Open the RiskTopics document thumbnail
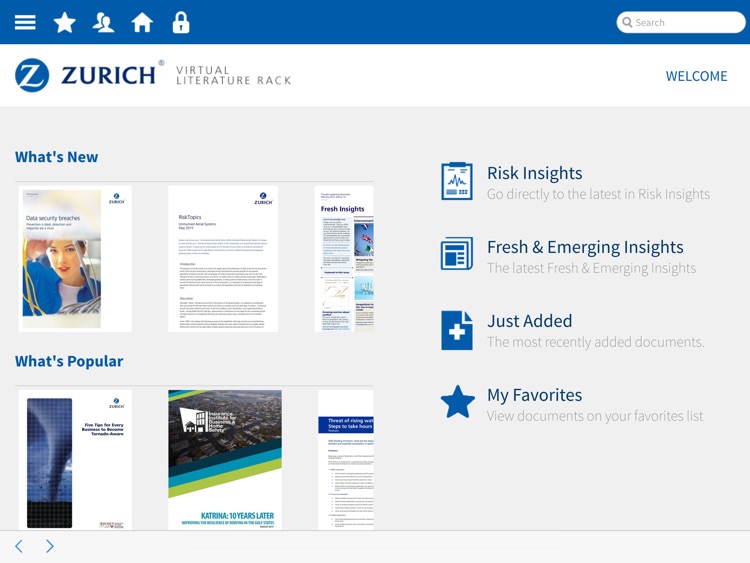The width and height of the screenshot is (750, 563). 223,259
